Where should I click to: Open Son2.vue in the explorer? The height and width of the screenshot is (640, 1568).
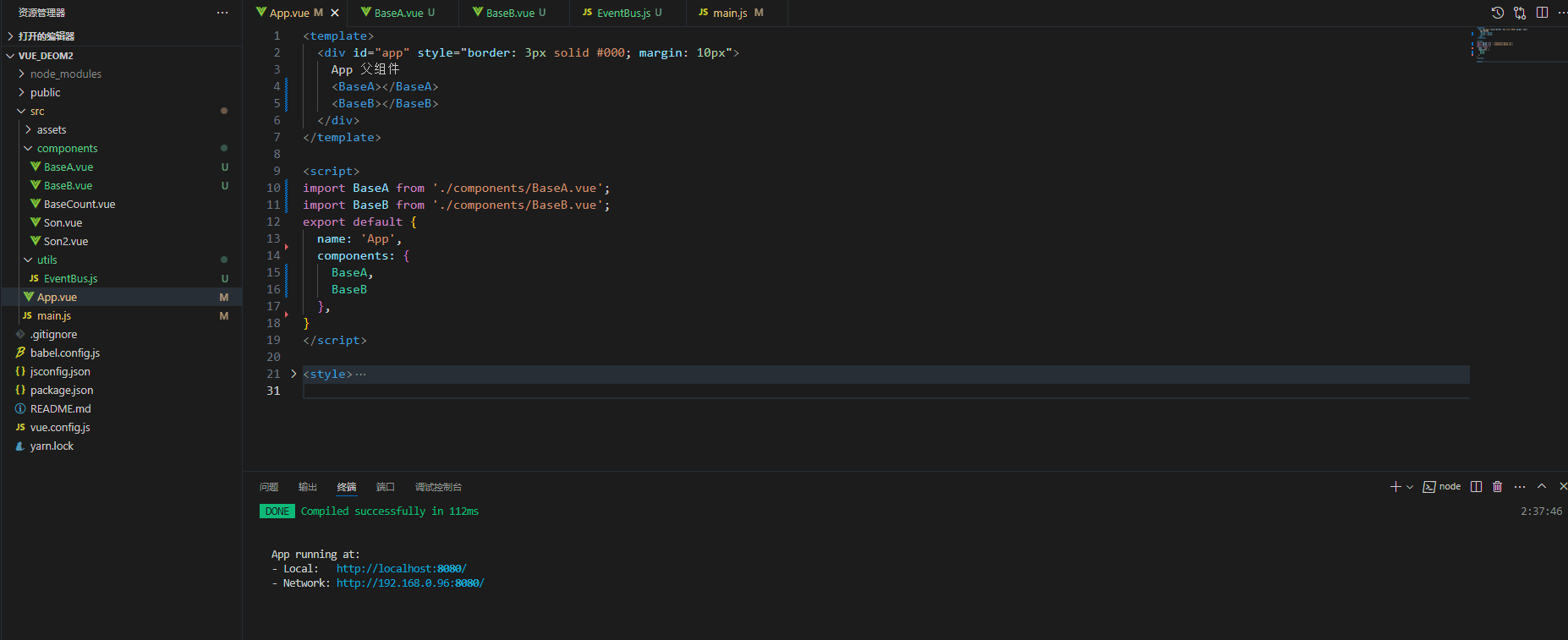point(122,242)
